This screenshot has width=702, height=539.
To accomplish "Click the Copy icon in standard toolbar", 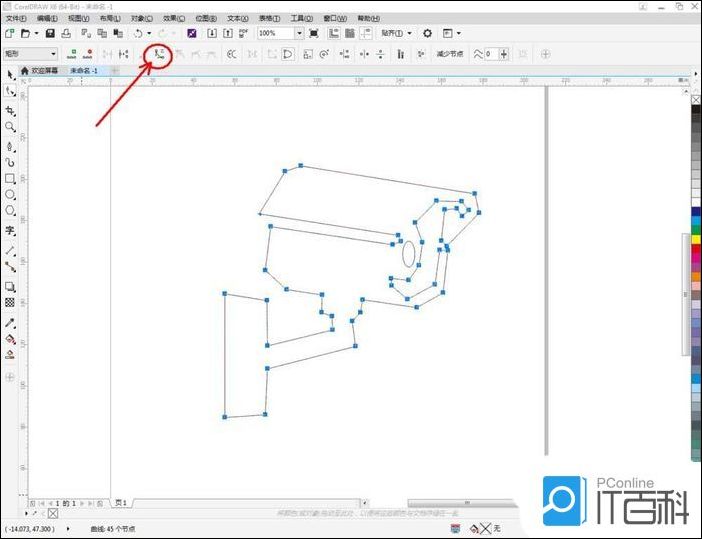I will (102, 33).
